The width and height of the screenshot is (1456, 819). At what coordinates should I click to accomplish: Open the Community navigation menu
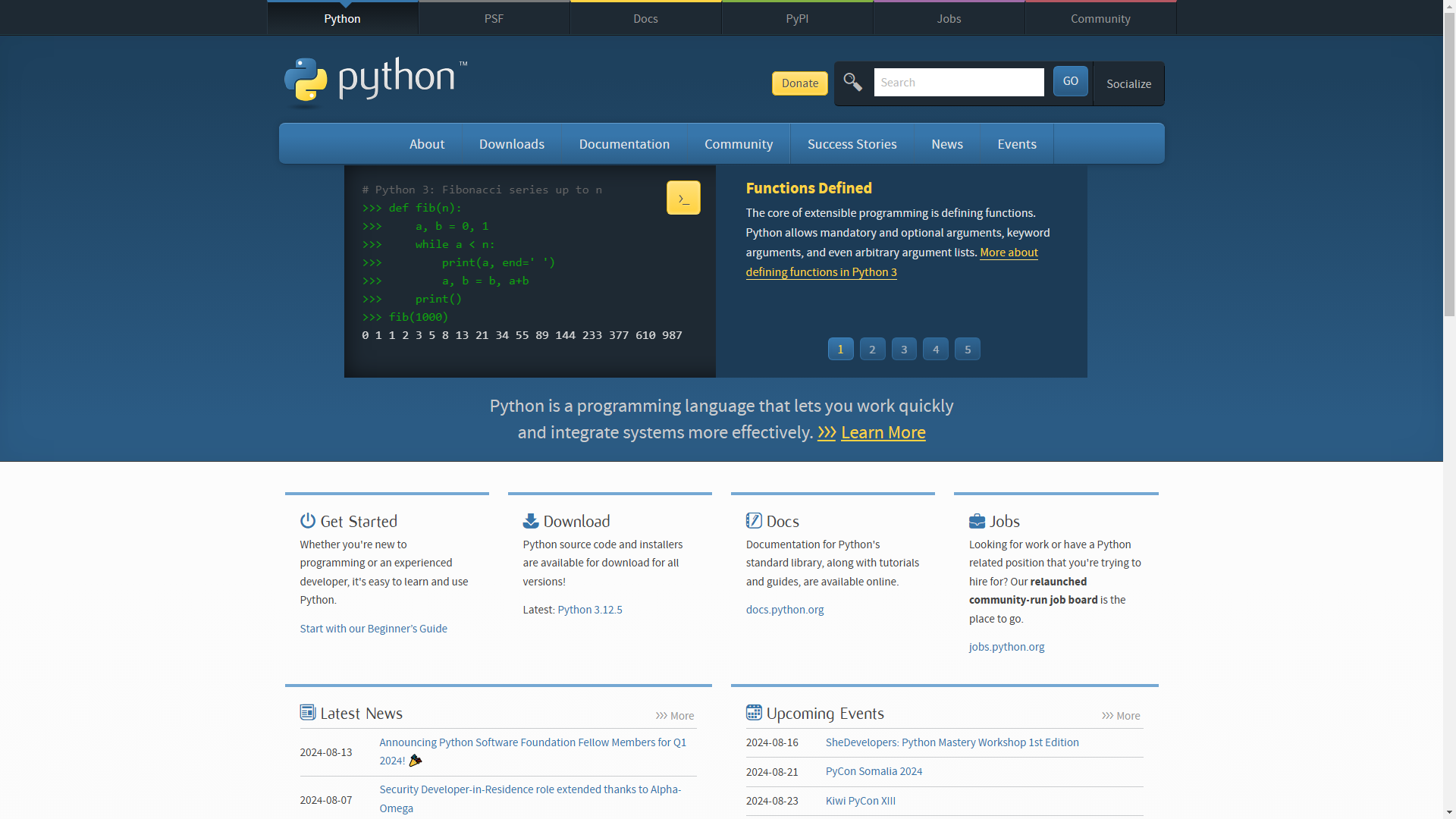click(x=739, y=144)
